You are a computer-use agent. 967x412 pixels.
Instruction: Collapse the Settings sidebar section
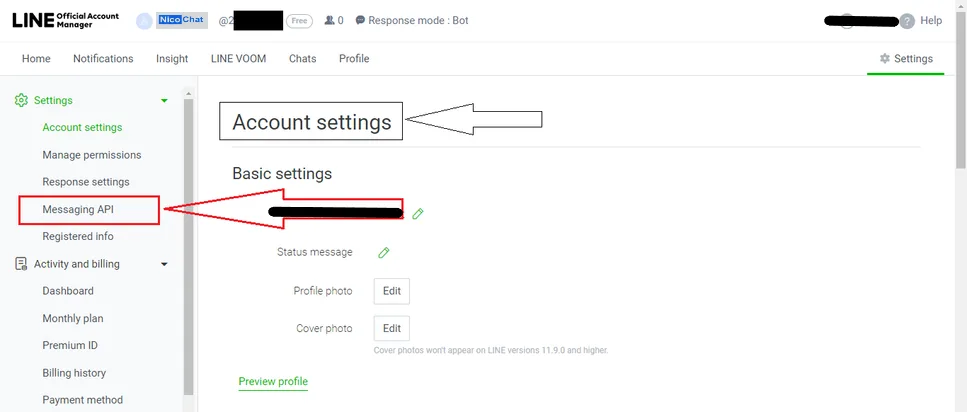(164, 101)
